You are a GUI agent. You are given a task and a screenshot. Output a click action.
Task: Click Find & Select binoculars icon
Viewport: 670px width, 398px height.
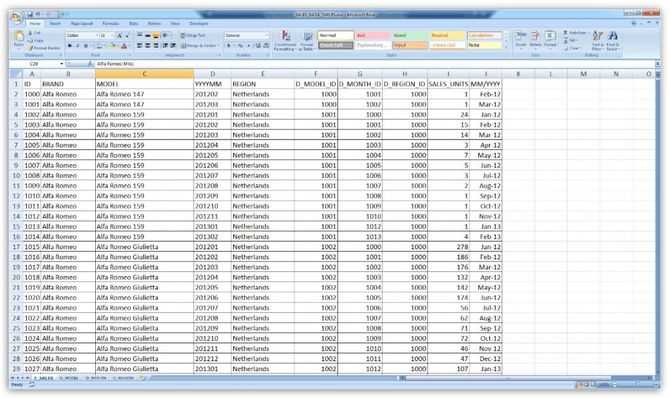(612, 40)
